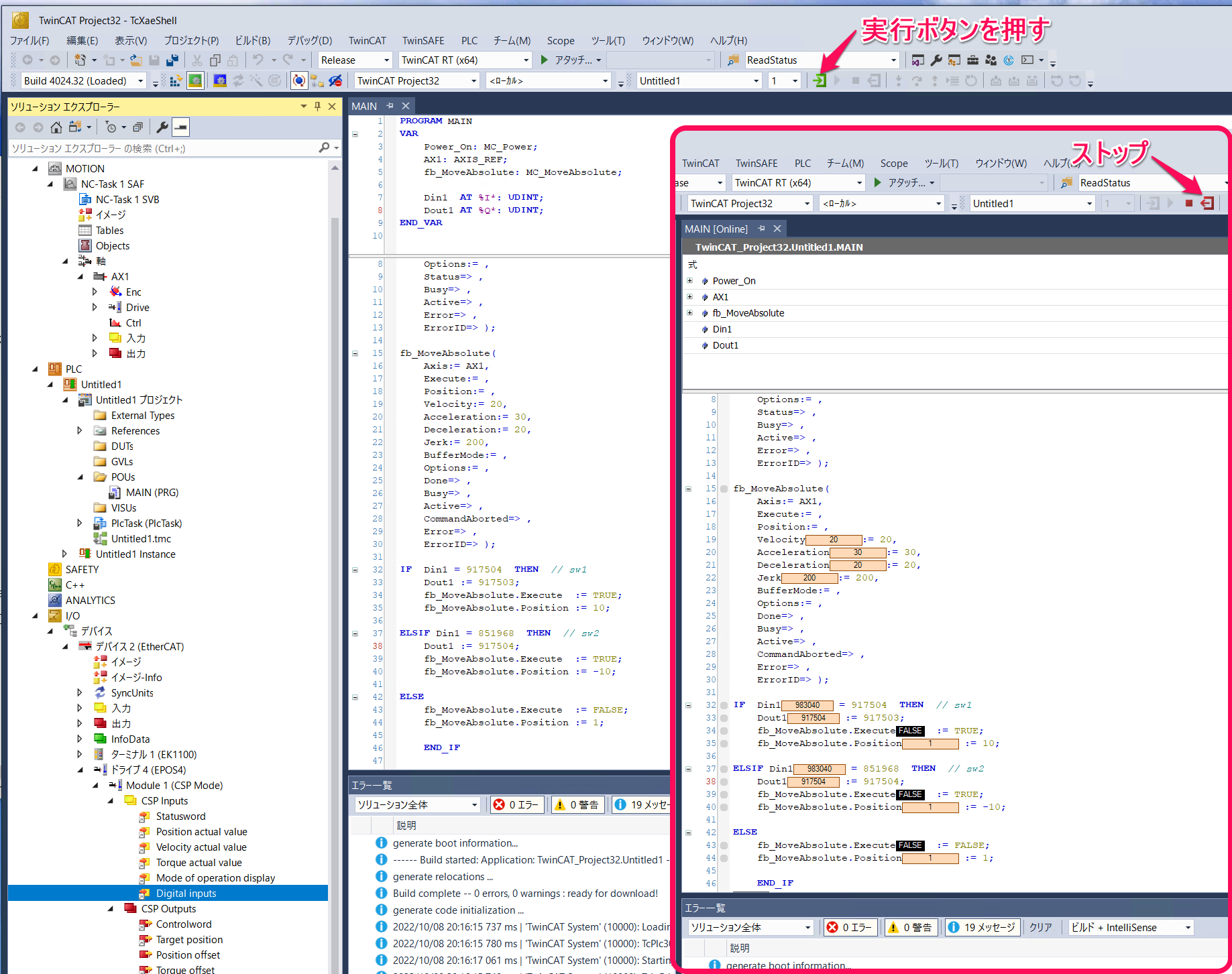Pin the Solution Explorer panel with the pushpin icon
The width and height of the screenshot is (1232, 974).
pos(318,107)
